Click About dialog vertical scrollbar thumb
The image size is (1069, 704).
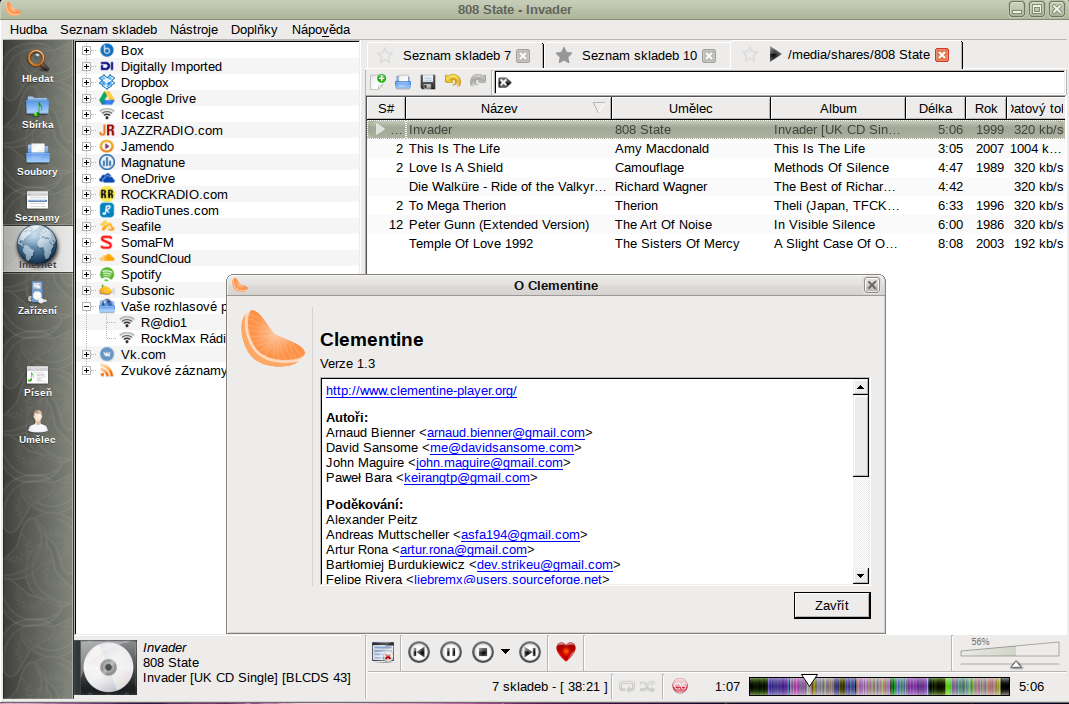[x=860, y=435]
